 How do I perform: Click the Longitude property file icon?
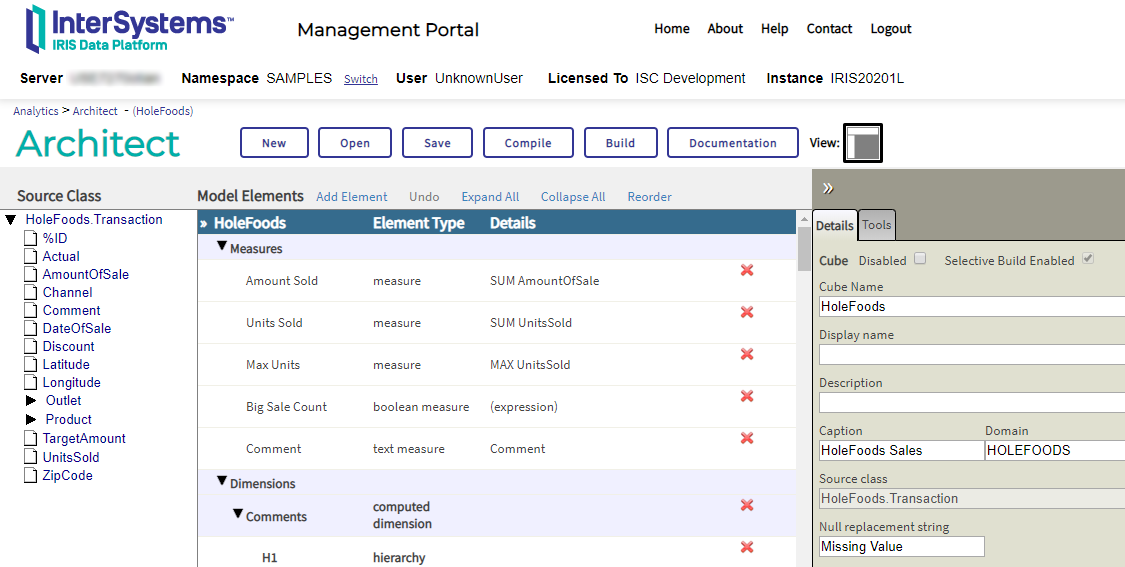coord(30,383)
